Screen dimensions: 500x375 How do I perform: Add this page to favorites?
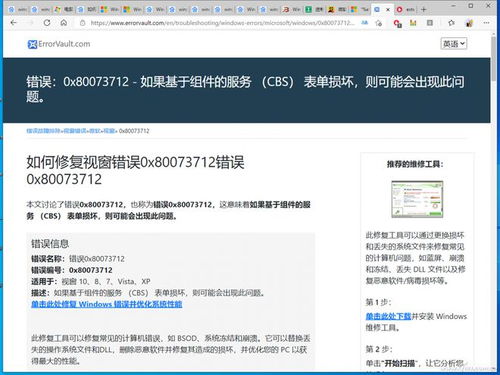click(x=379, y=23)
